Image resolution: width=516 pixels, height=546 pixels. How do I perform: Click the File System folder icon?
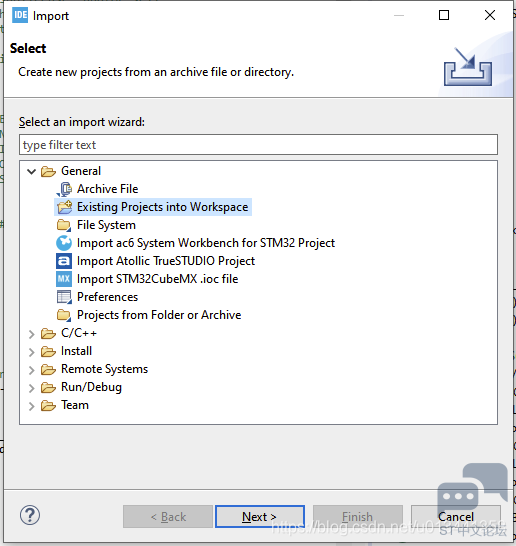(64, 225)
